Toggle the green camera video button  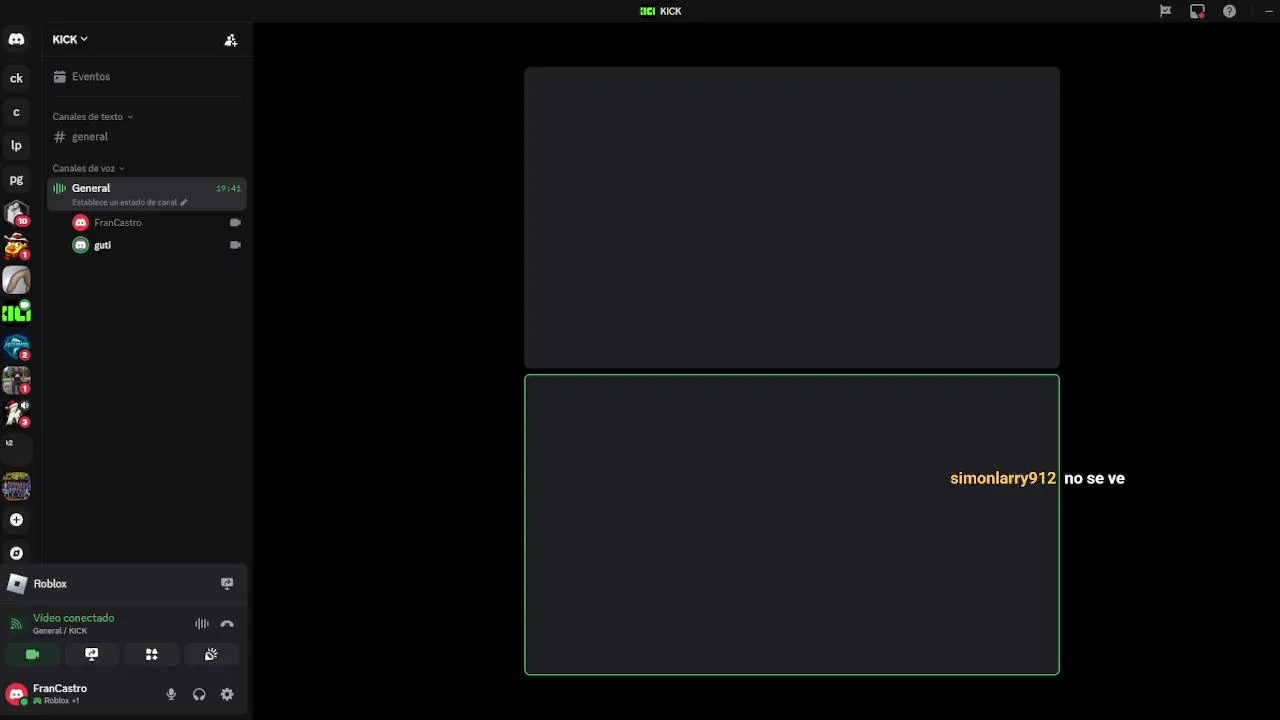coord(32,654)
